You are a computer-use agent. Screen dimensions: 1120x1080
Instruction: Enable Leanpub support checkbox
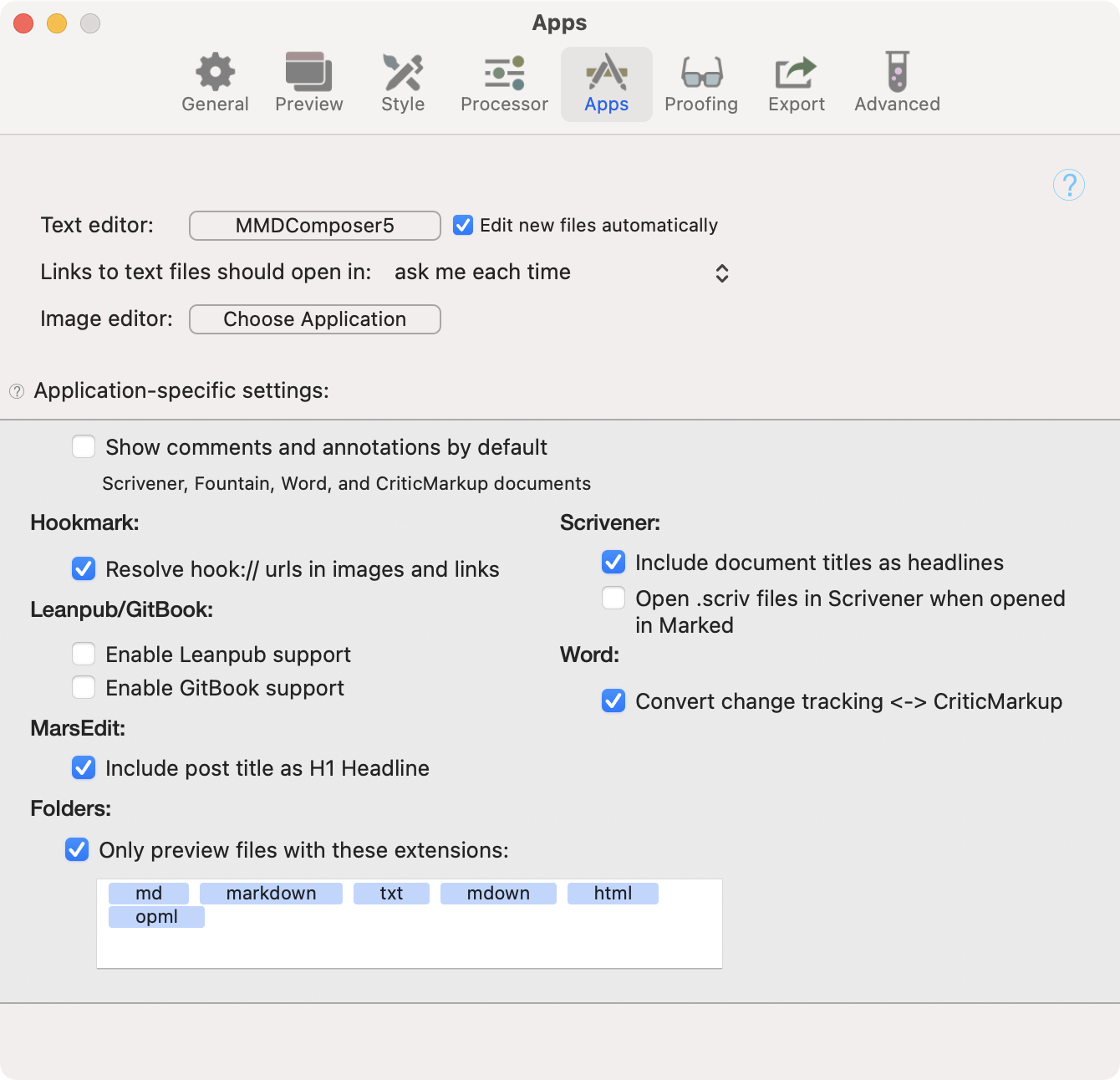[84, 654]
